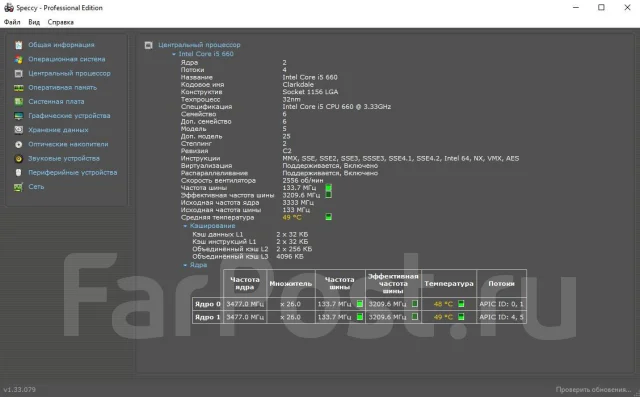This screenshot has width=640, height=397.
Task: Open the Вид menu
Action: [x=34, y=22]
